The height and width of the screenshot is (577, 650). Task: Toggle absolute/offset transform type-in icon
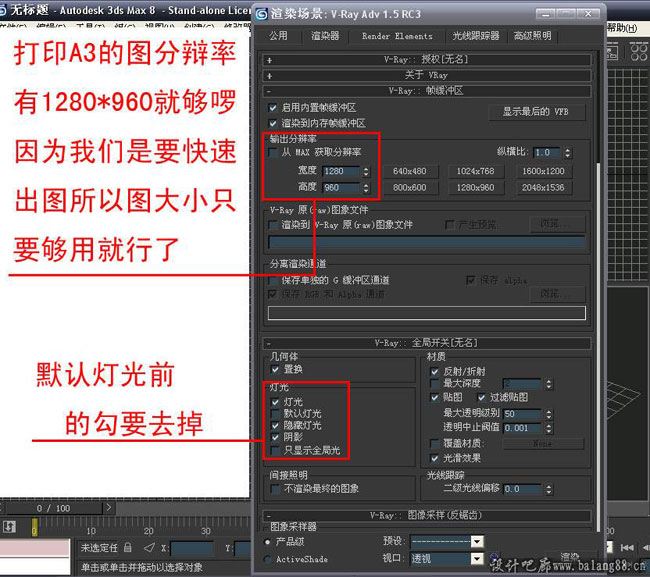click(x=149, y=548)
